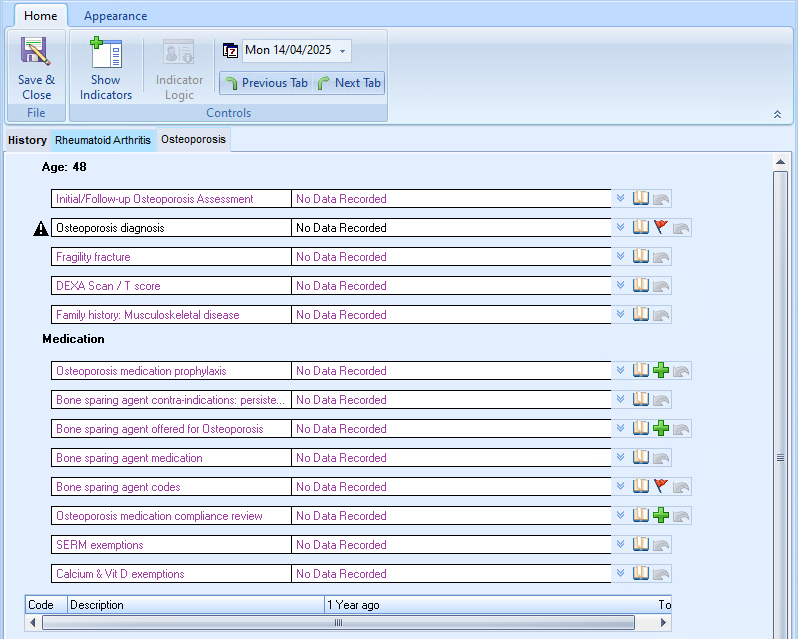This screenshot has height=639, width=798.
Task: Click No Data Recorded field for DEXA Scan
Action: [451, 285]
